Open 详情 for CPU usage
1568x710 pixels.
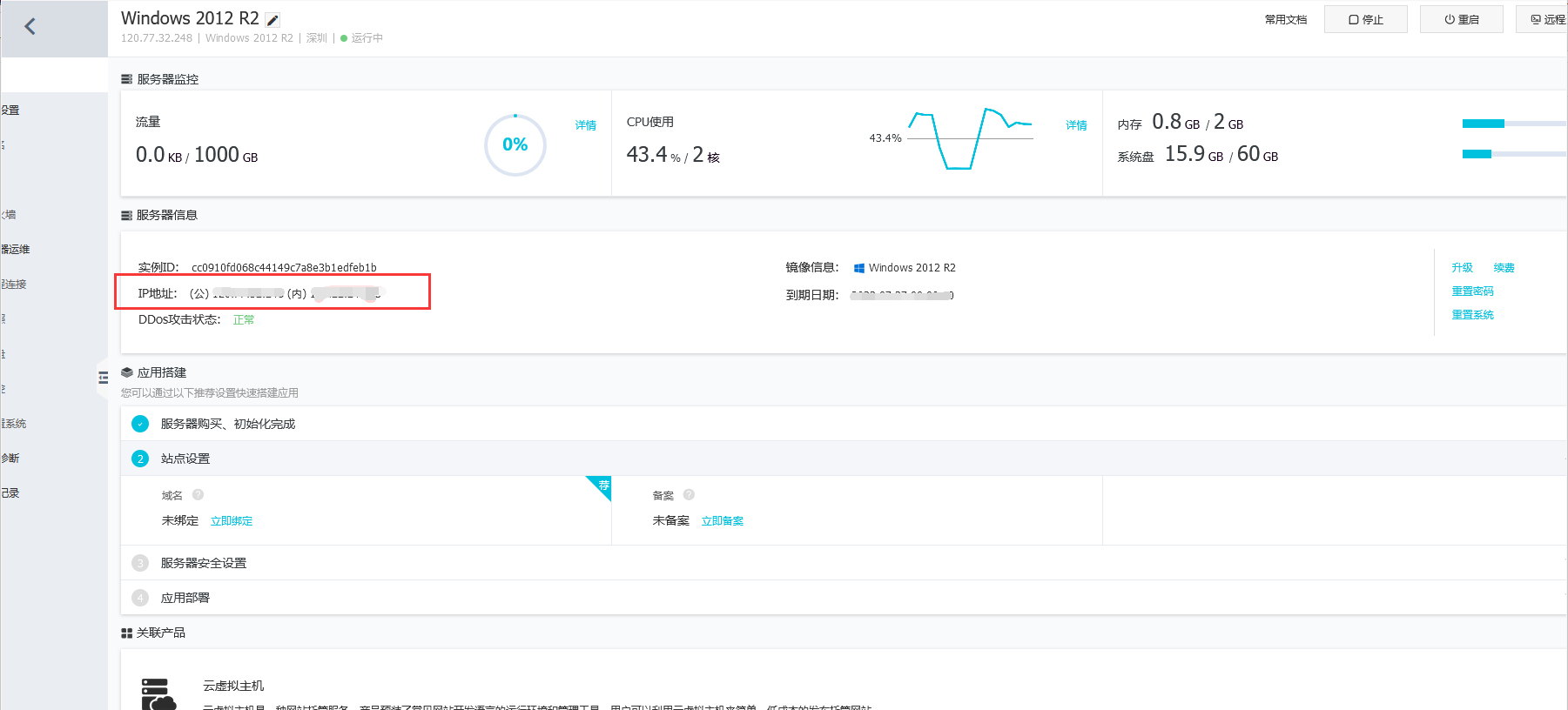coord(1076,125)
